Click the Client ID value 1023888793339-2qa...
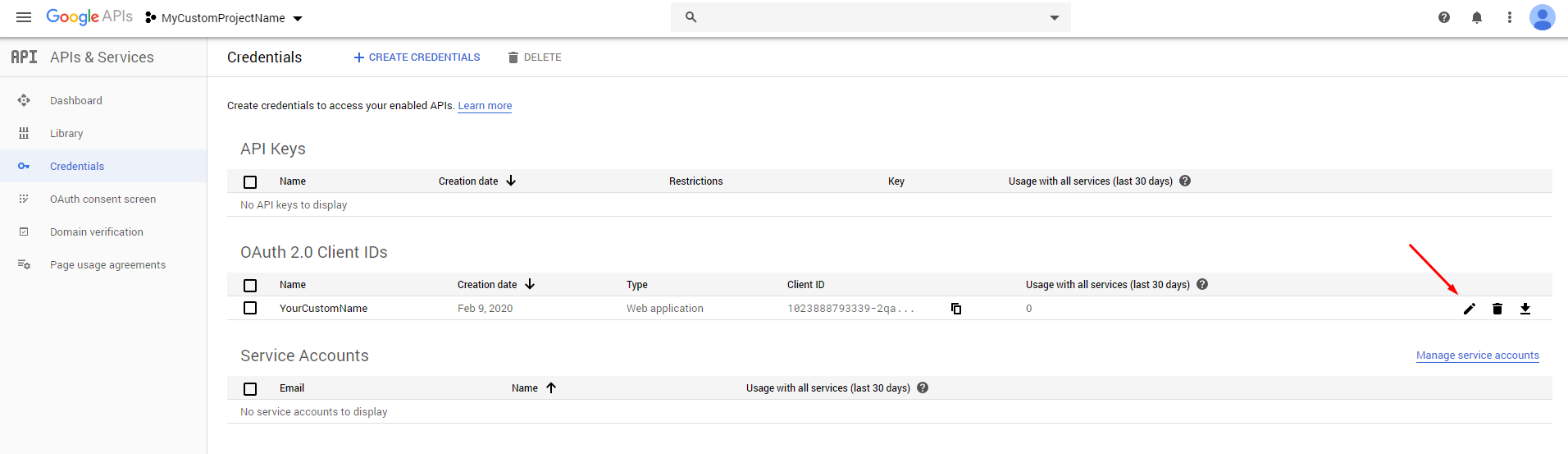1568x454 pixels. point(850,308)
